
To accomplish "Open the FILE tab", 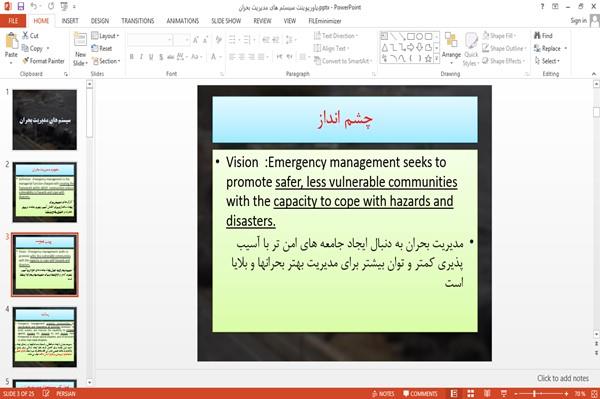I will point(13,21).
